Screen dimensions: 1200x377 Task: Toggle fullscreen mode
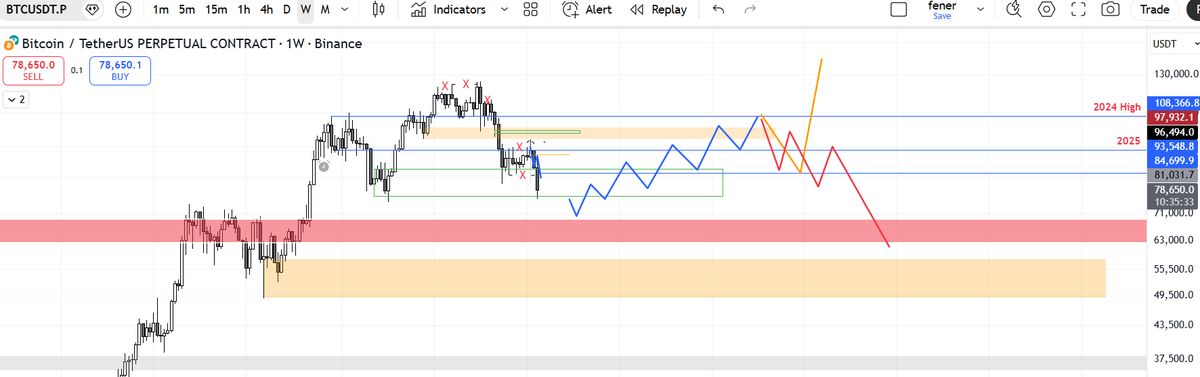(x=1078, y=9)
